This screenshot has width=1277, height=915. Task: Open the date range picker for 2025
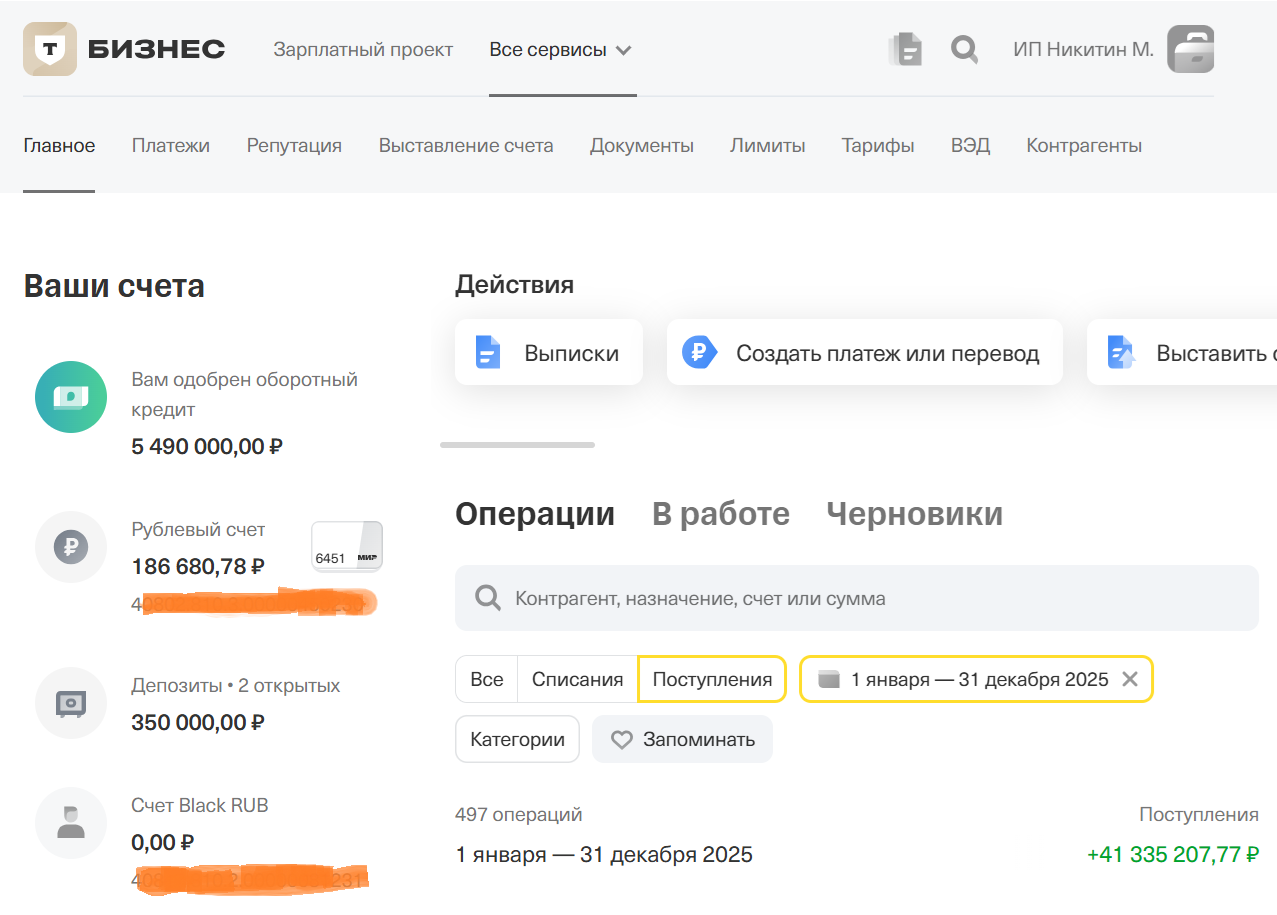[965, 680]
